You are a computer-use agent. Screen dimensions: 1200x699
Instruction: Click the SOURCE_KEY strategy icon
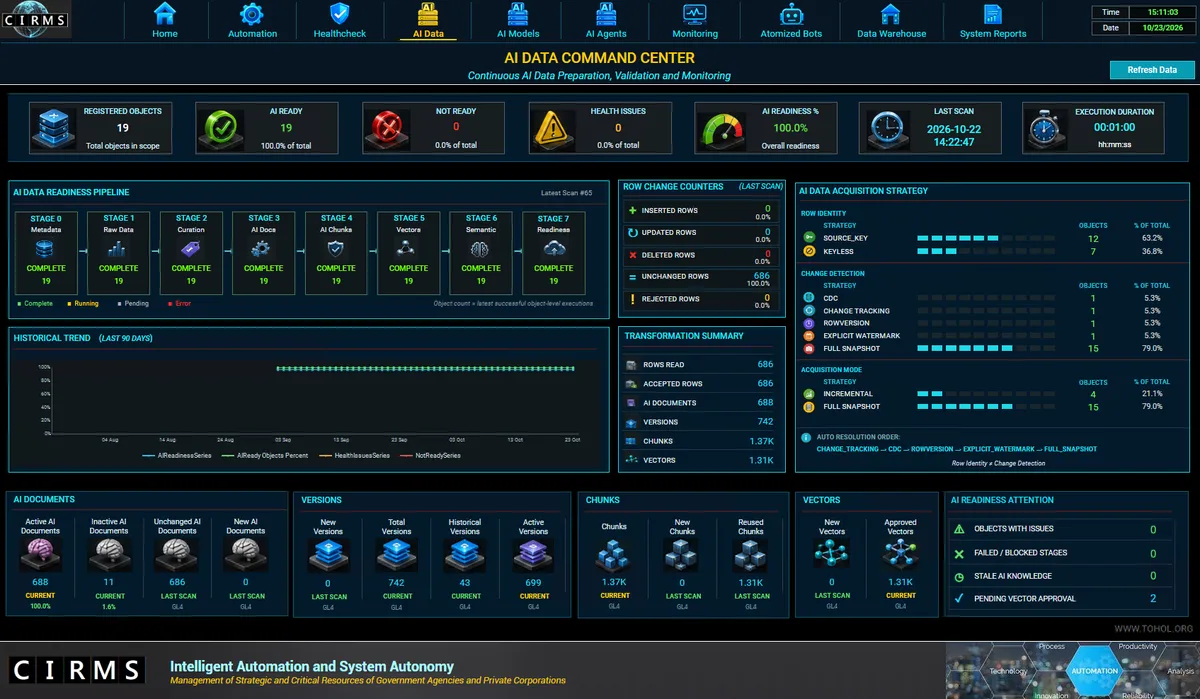[x=809, y=238]
